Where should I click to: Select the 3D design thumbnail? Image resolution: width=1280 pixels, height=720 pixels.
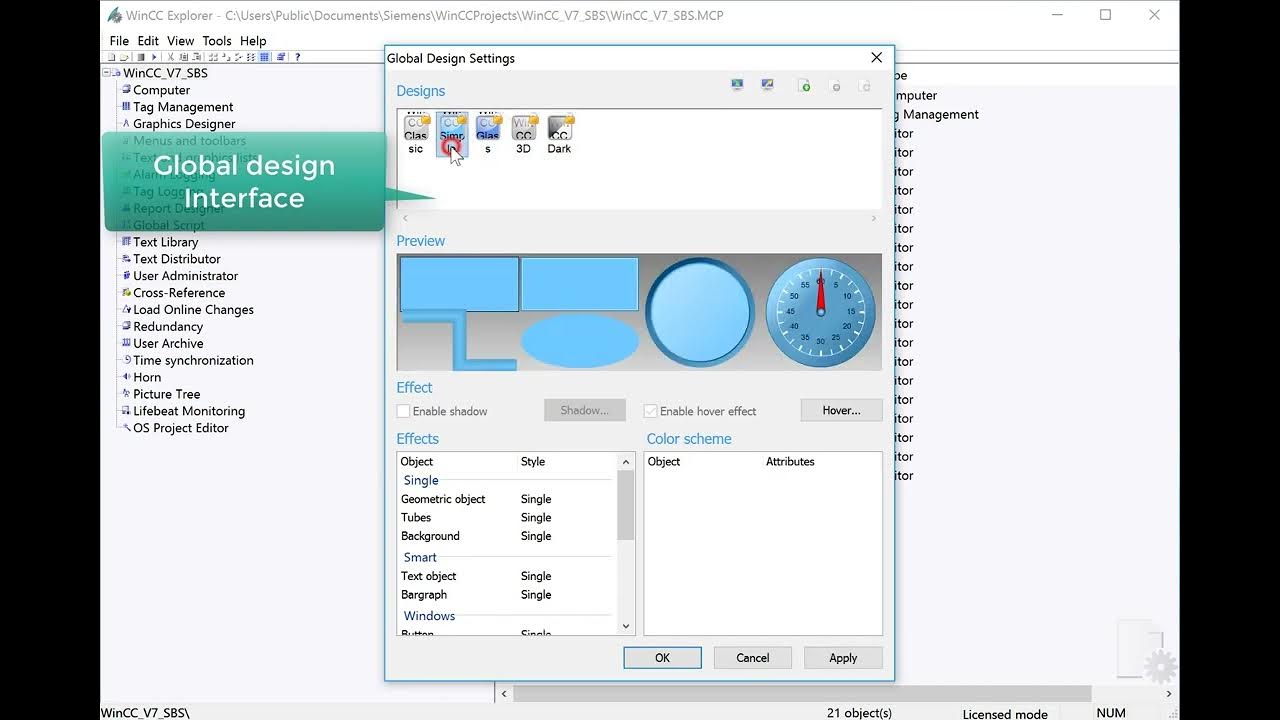click(x=523, y=134)
